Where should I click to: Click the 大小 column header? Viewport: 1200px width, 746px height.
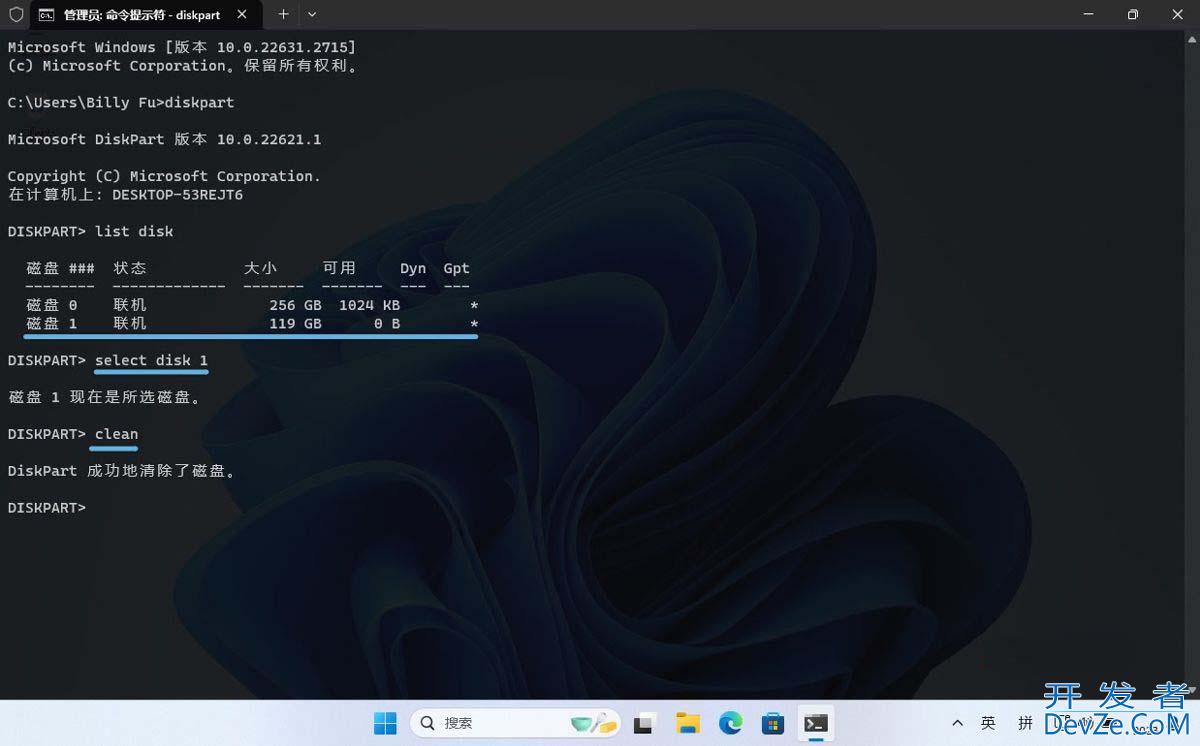(x=260, y=268)
